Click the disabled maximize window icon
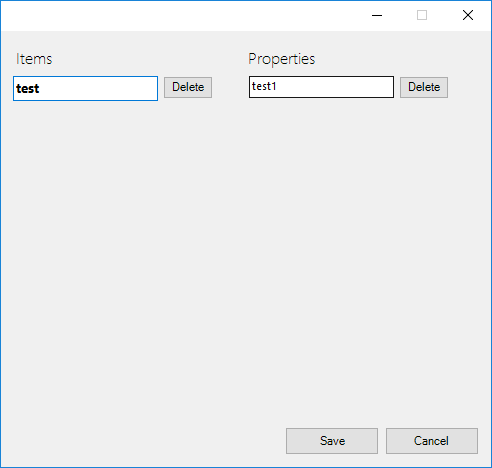Image resolution: width=492 pixels, height=468 pixels. click(x=422, y=15)
